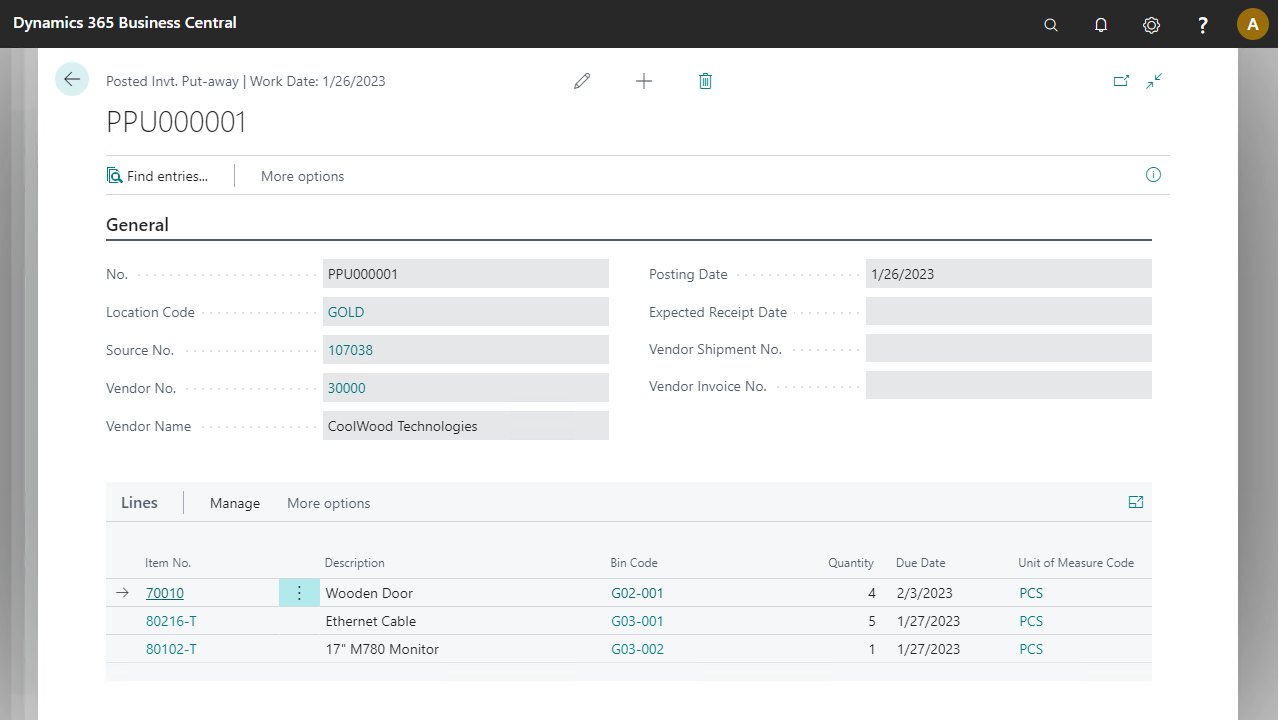Open More options in the action bar

coord(302,176)
